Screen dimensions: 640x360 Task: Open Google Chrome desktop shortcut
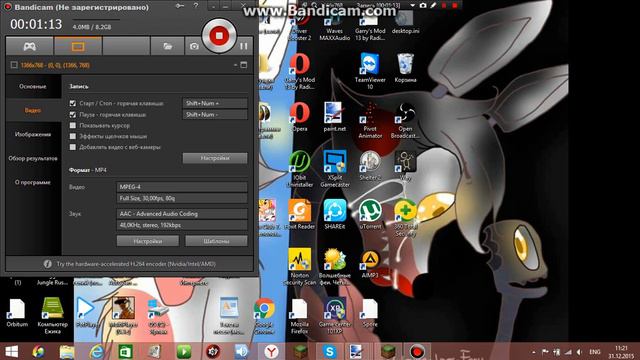264,316
